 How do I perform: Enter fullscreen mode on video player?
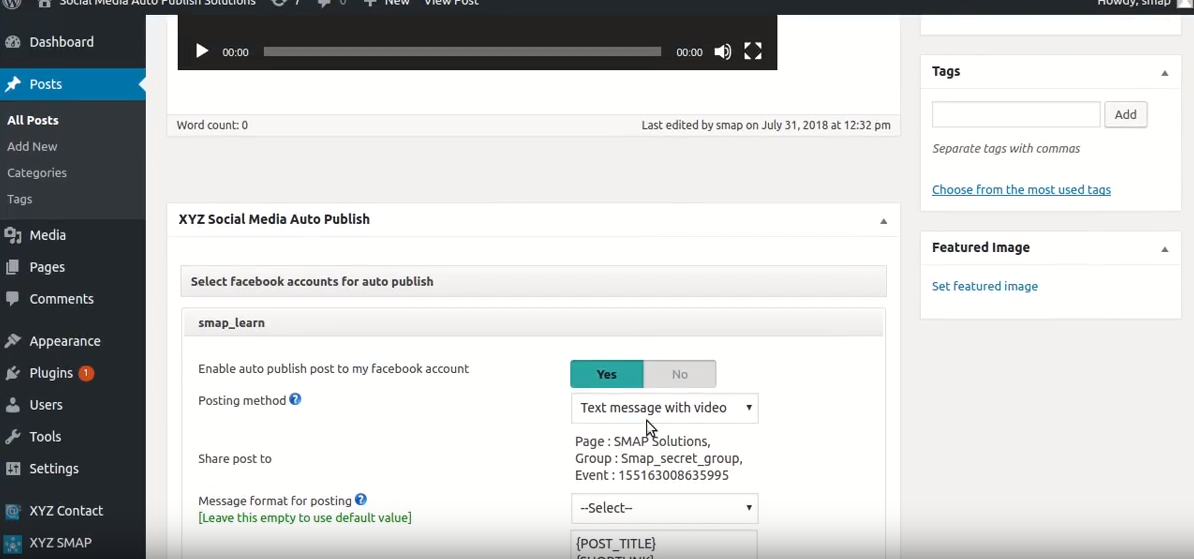pos(753,52)
